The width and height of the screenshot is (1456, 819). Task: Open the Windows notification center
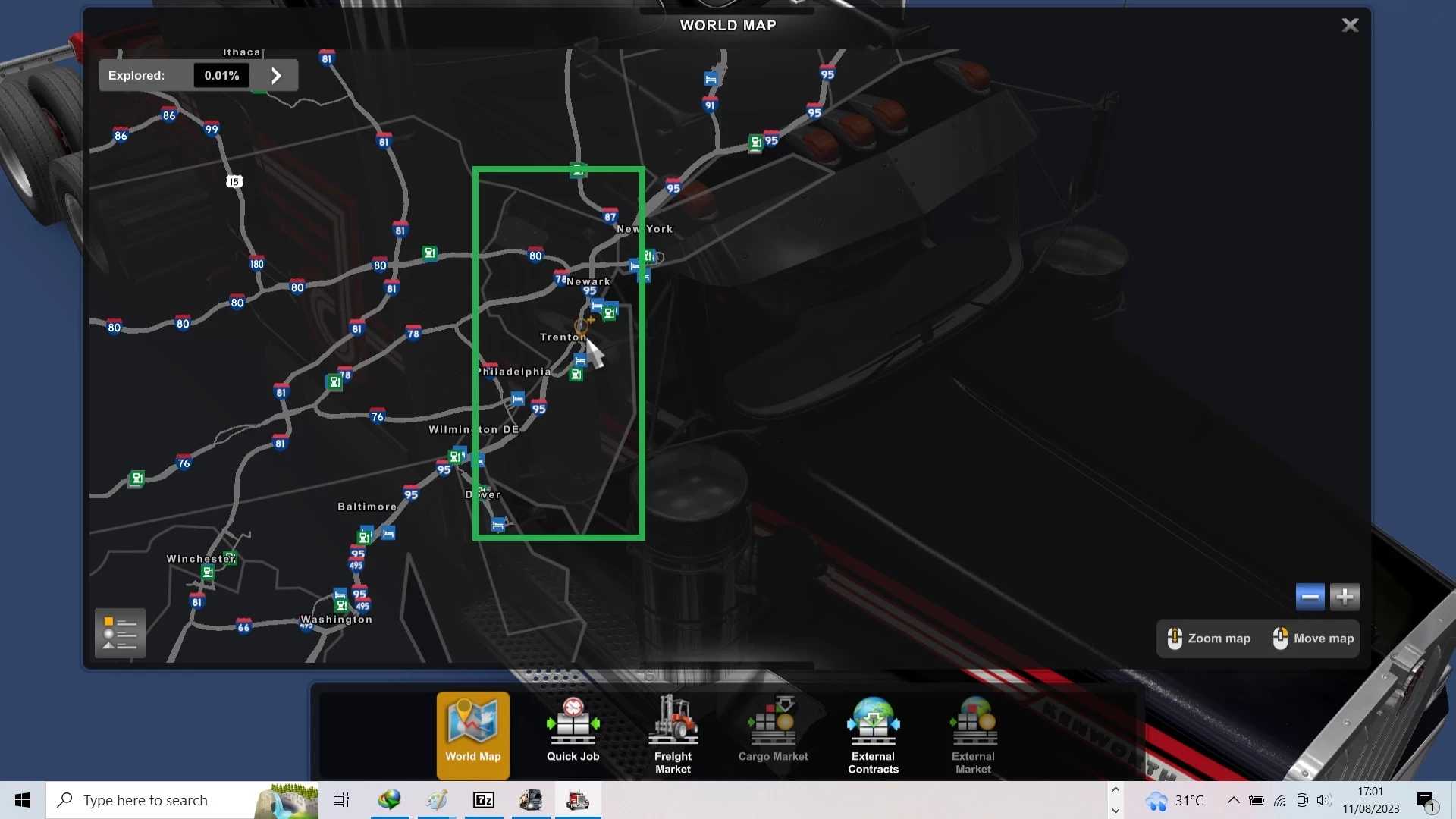point(1425,801)
